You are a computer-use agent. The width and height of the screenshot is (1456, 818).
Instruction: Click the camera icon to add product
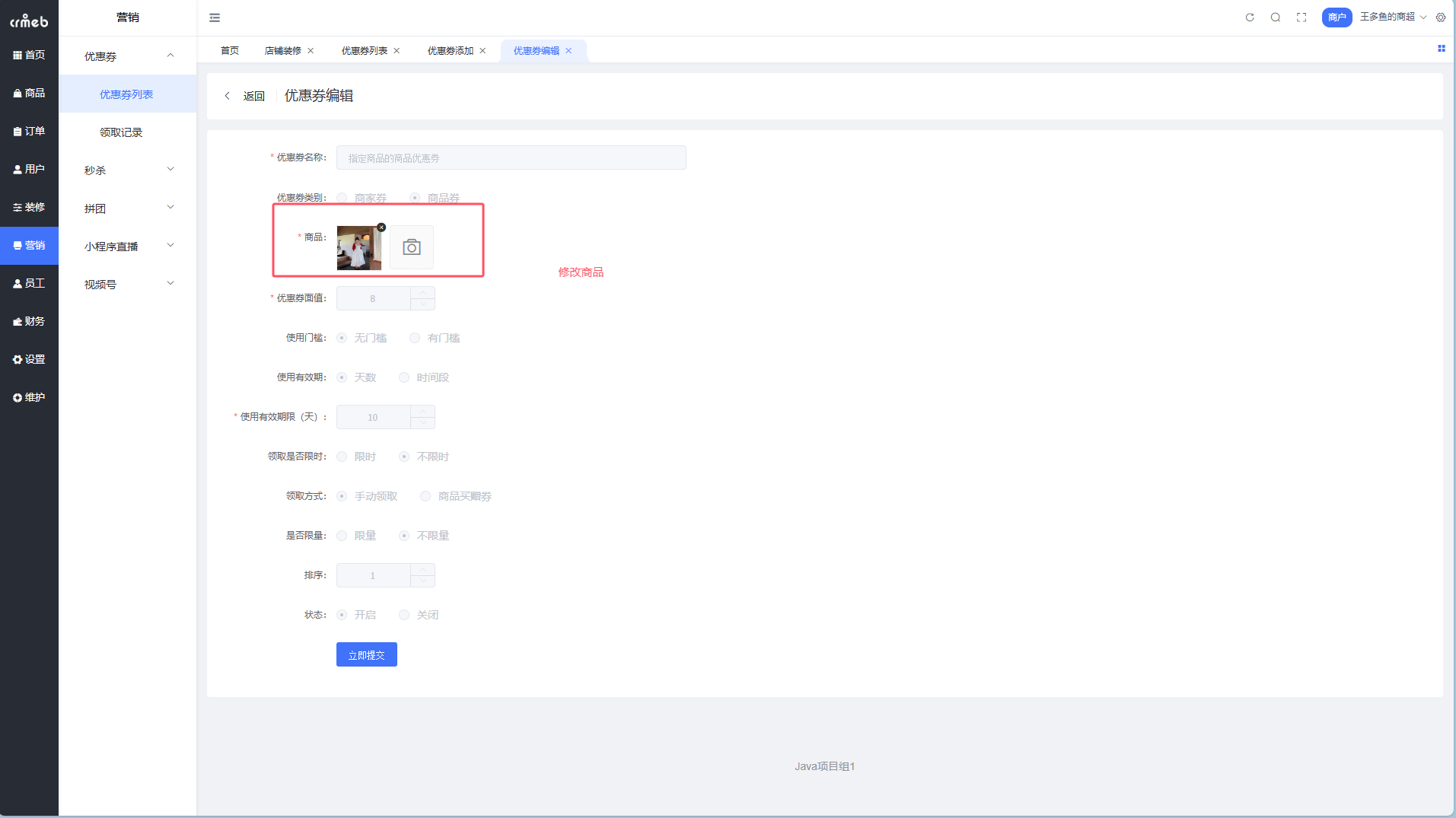point(412,247)
